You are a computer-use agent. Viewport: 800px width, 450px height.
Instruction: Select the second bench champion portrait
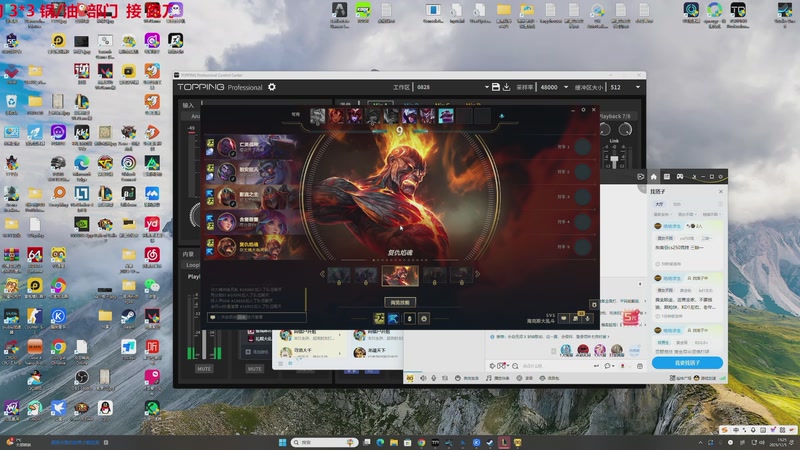tap(336, 116)
